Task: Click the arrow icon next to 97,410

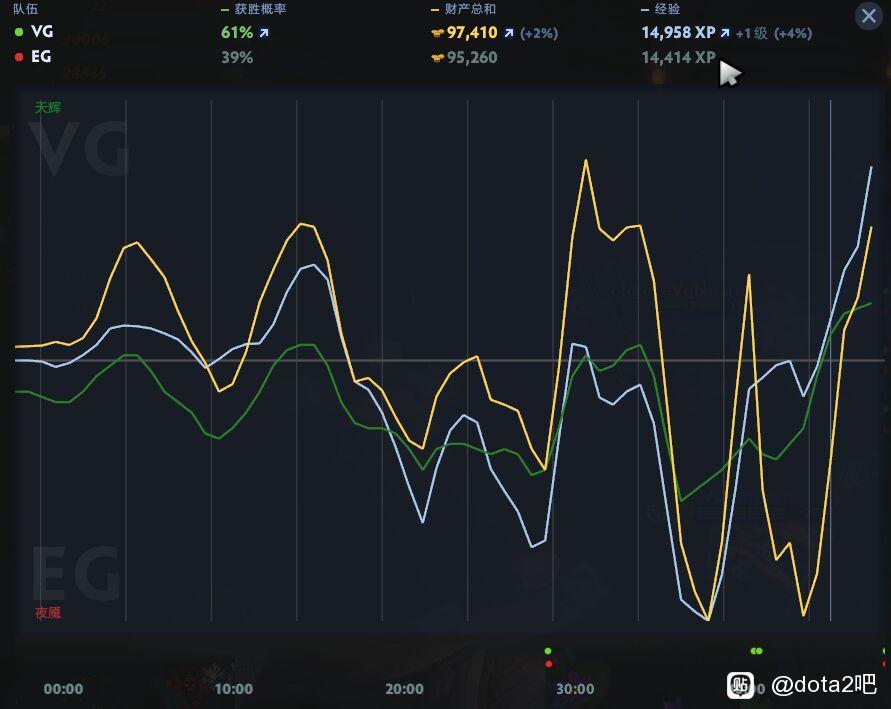Action: 509,33
